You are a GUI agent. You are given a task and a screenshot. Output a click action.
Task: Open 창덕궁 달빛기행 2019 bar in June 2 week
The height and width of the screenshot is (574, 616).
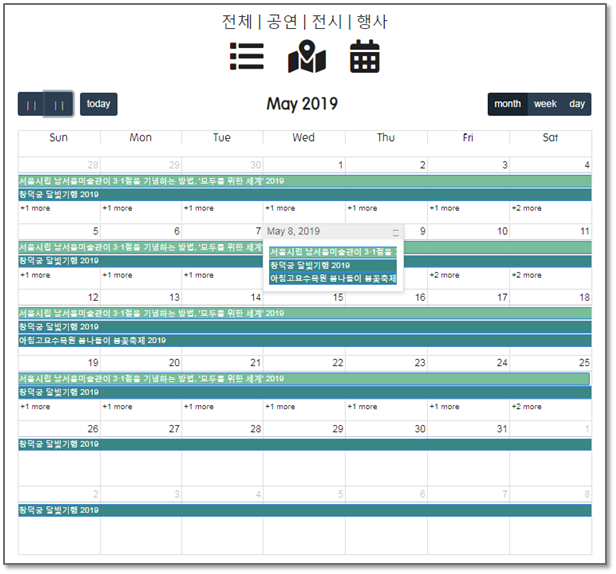305,510
